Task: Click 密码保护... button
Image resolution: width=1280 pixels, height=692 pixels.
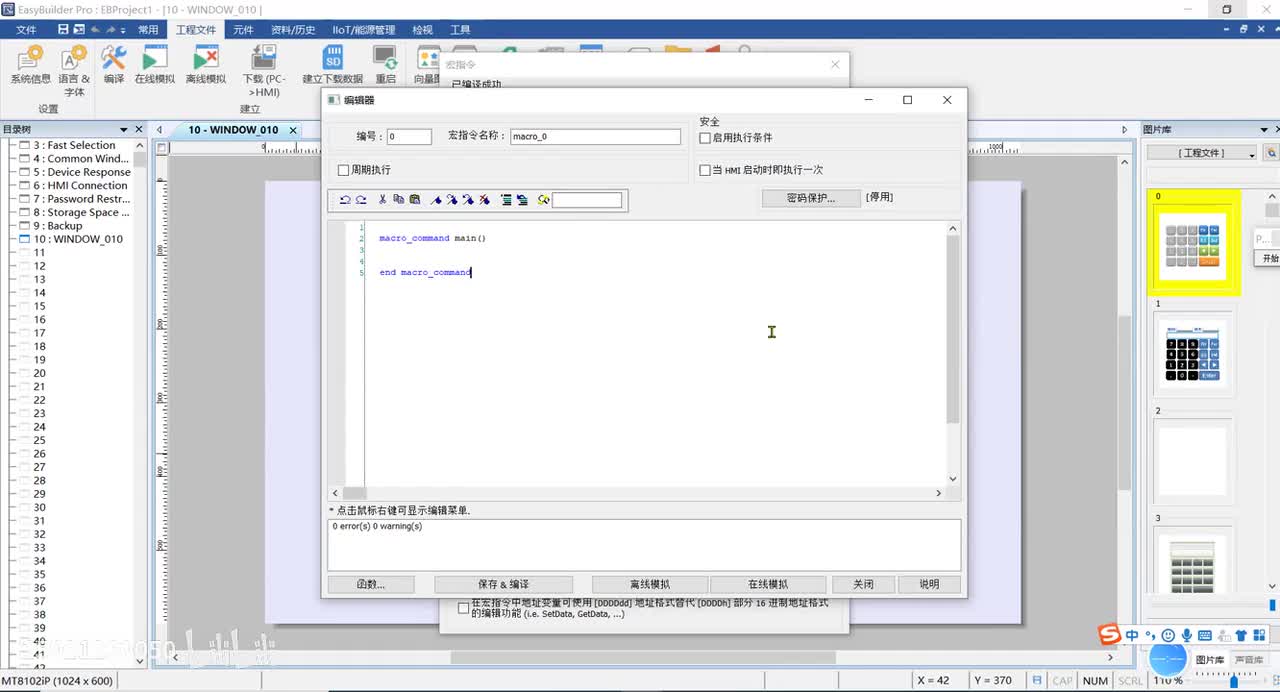Action: pyautogui.click(x=810, y=198)
